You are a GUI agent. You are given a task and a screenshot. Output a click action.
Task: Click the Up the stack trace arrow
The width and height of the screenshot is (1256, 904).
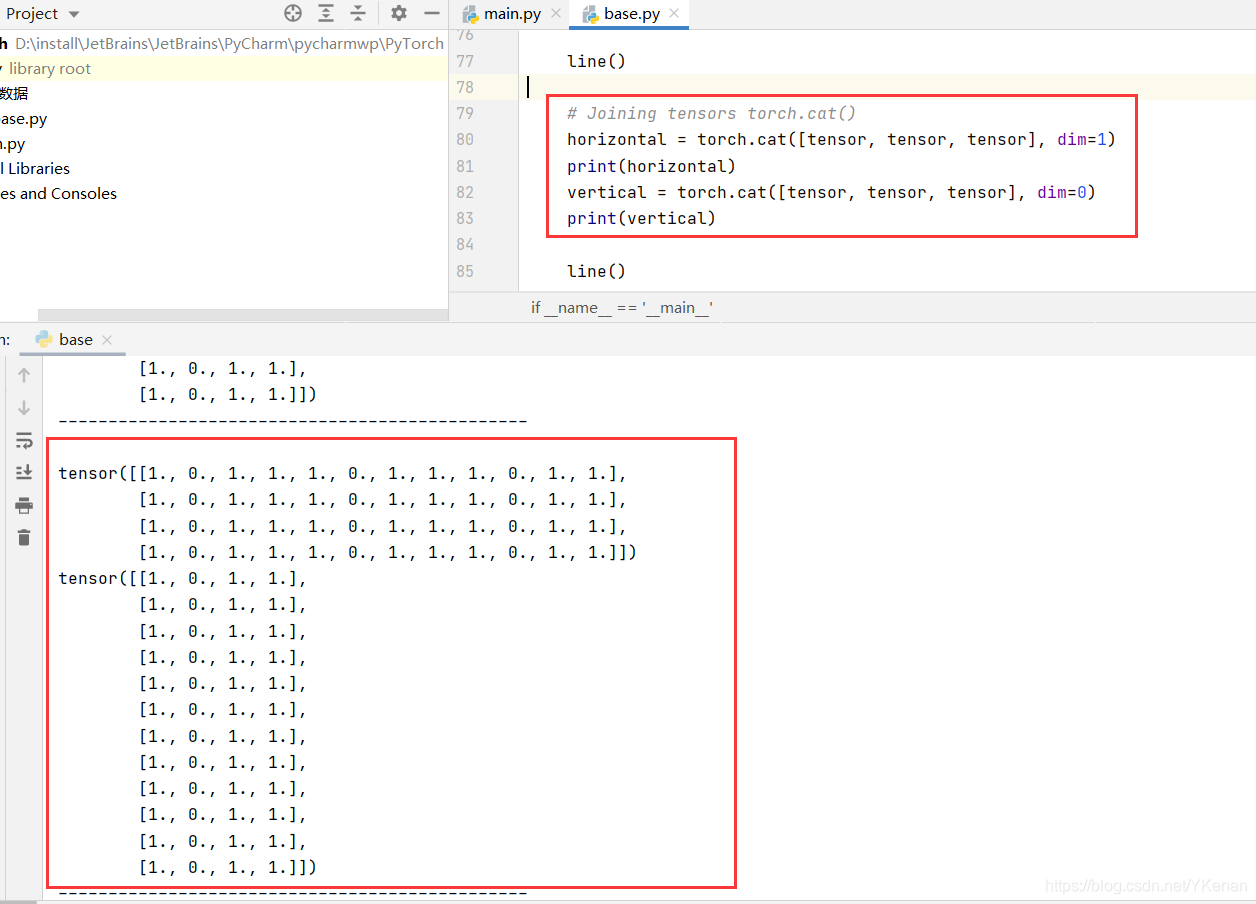click(24, 375)
